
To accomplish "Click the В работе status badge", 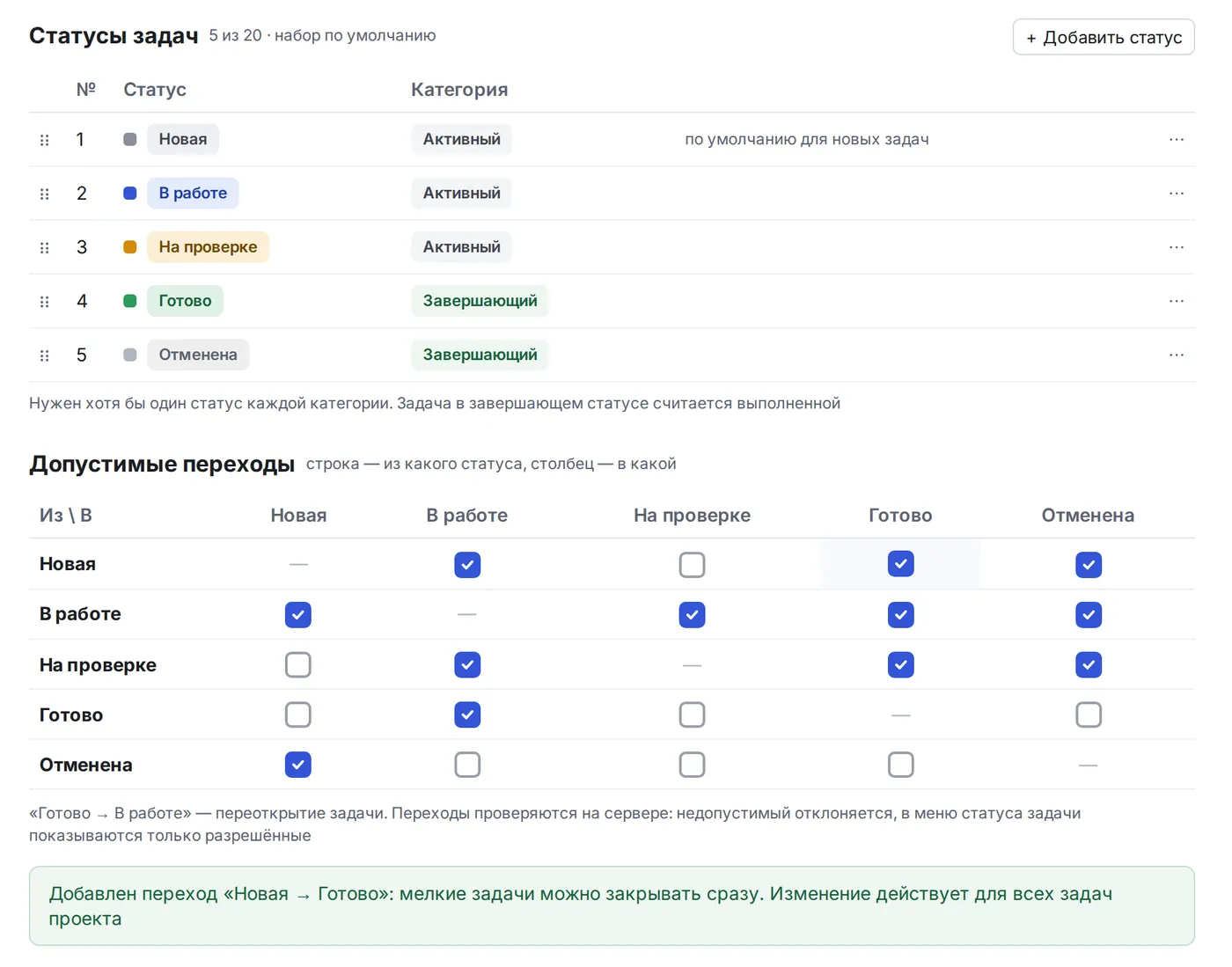I will coord(193,193).
